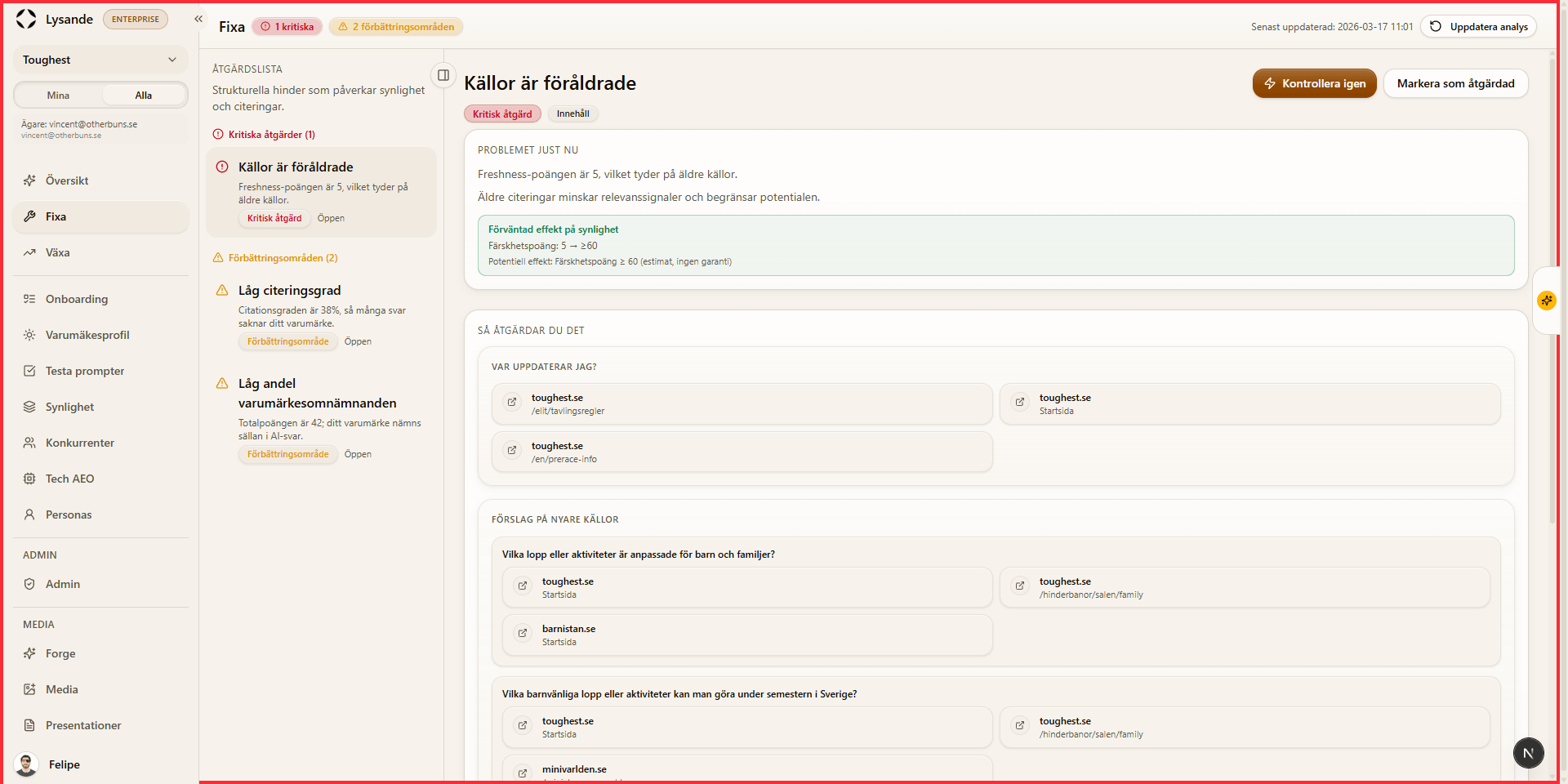Open external link for toughest.se /elit/tavlingsregler
The image size is (1568, 784).
pos(512,403)
